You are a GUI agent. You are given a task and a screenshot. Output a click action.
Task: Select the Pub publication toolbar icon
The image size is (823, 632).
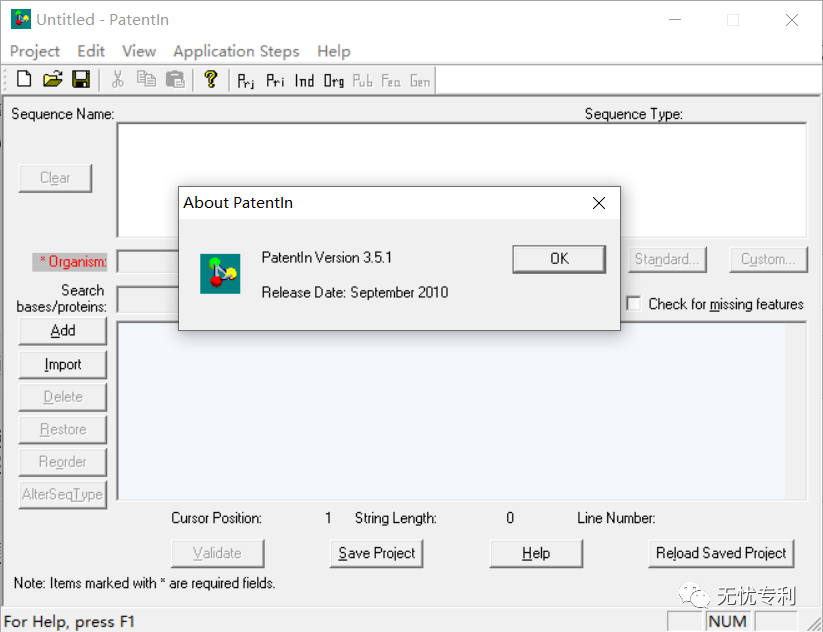pyautogui.click(x=363, y=81)
